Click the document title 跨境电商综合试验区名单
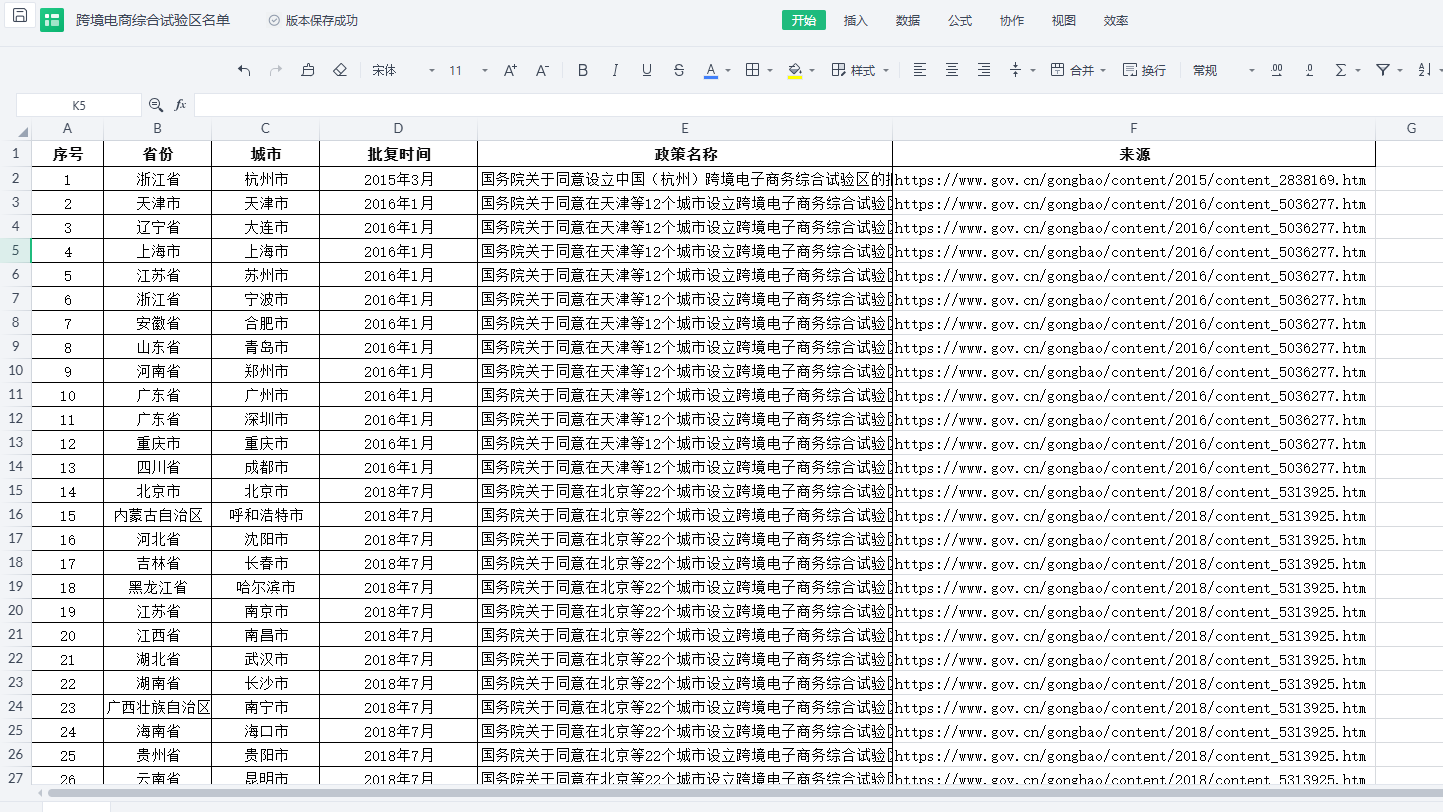The height and width of the screenshot is (812, 1443). [x=153, y=20]
